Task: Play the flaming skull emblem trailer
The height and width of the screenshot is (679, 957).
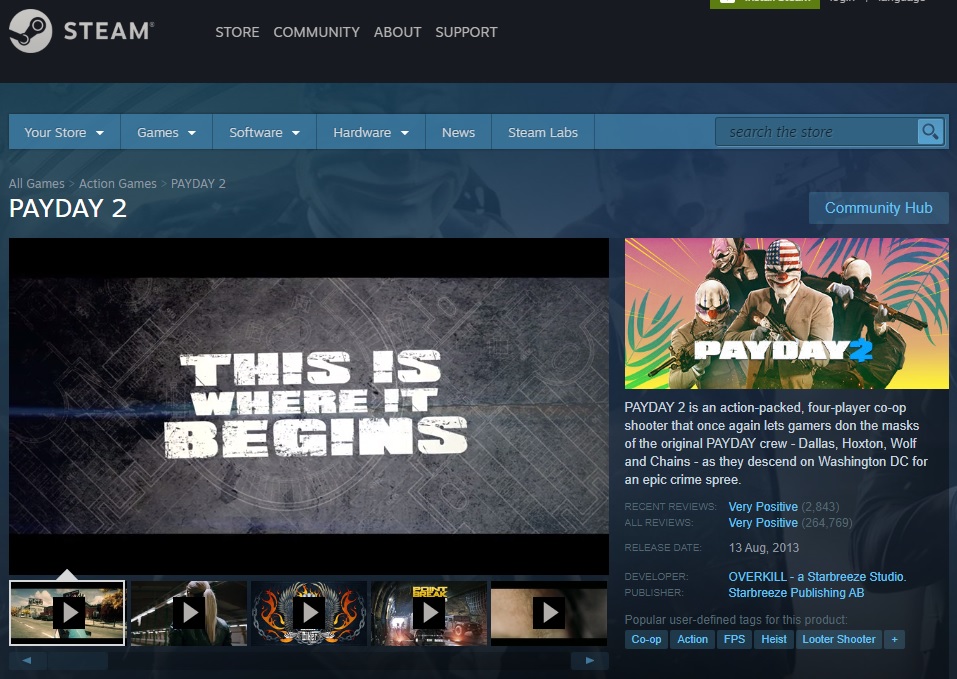Action: point(309,613)
